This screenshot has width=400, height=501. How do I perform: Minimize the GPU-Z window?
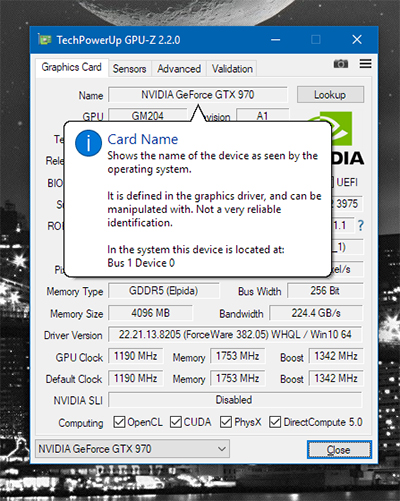point(275,40)
